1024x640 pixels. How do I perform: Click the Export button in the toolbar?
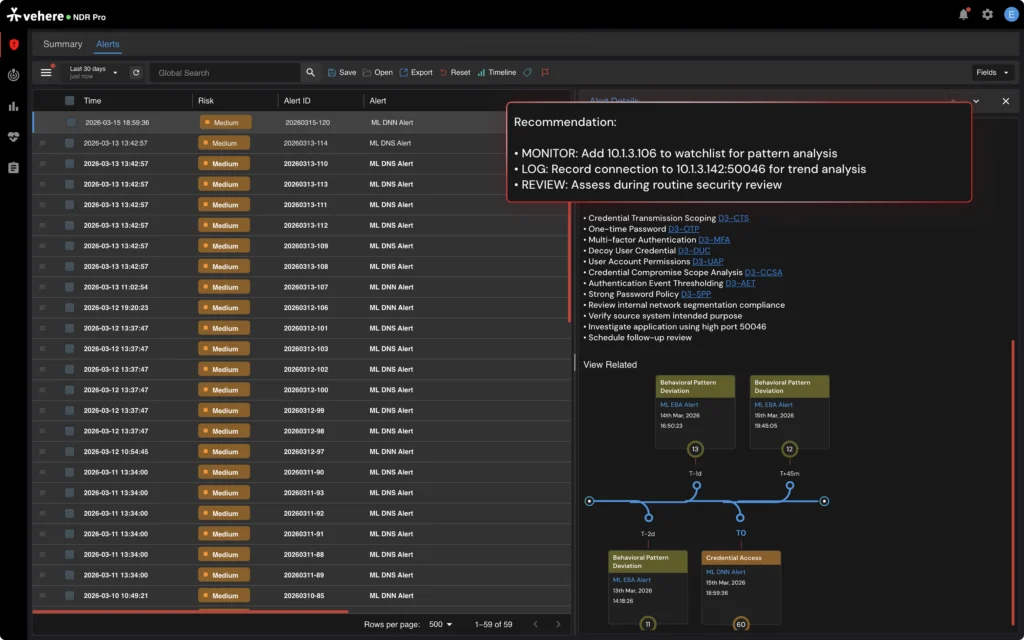[415, 72]
